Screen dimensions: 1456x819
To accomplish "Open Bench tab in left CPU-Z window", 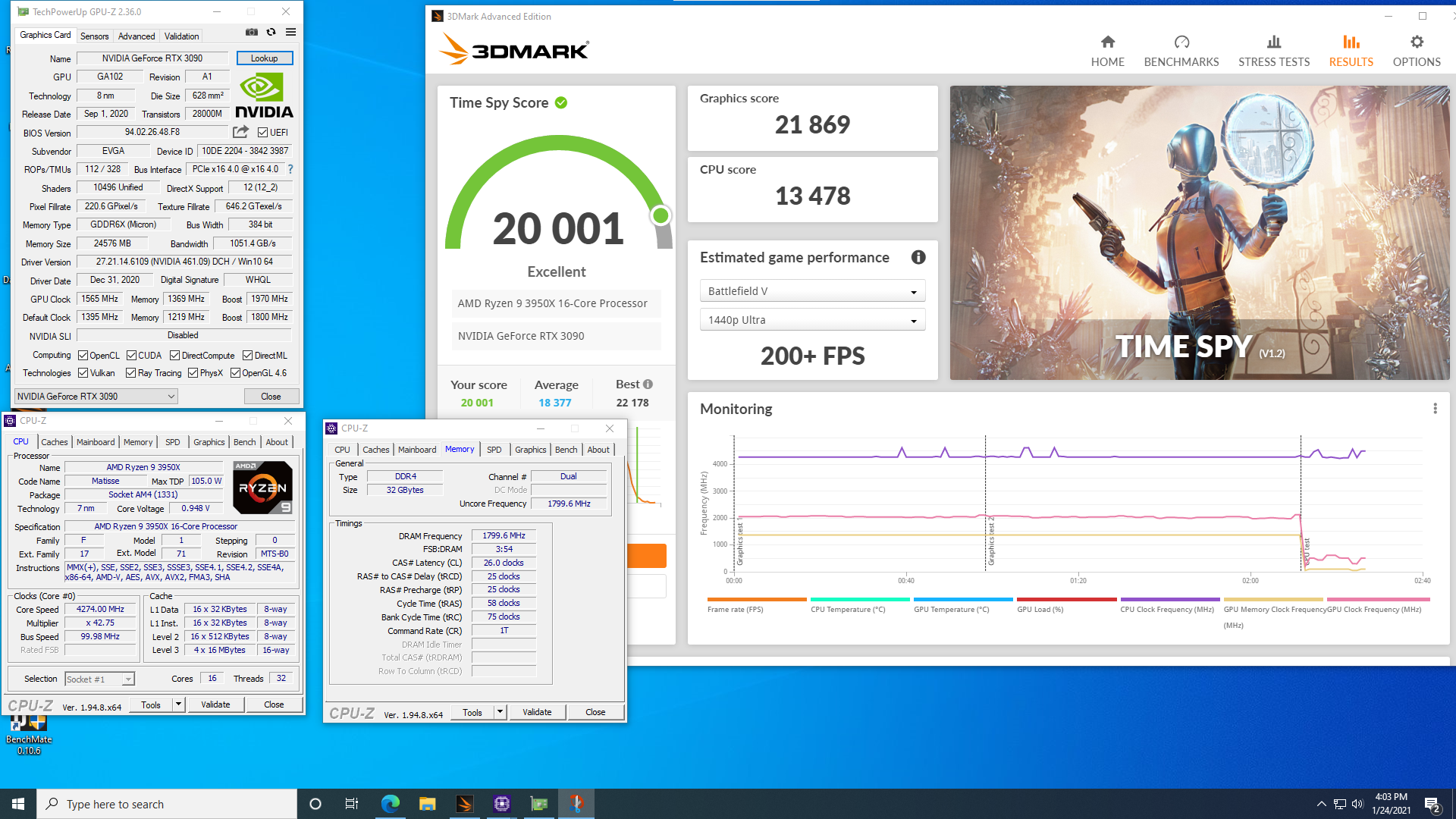I will tap(244, 442).
